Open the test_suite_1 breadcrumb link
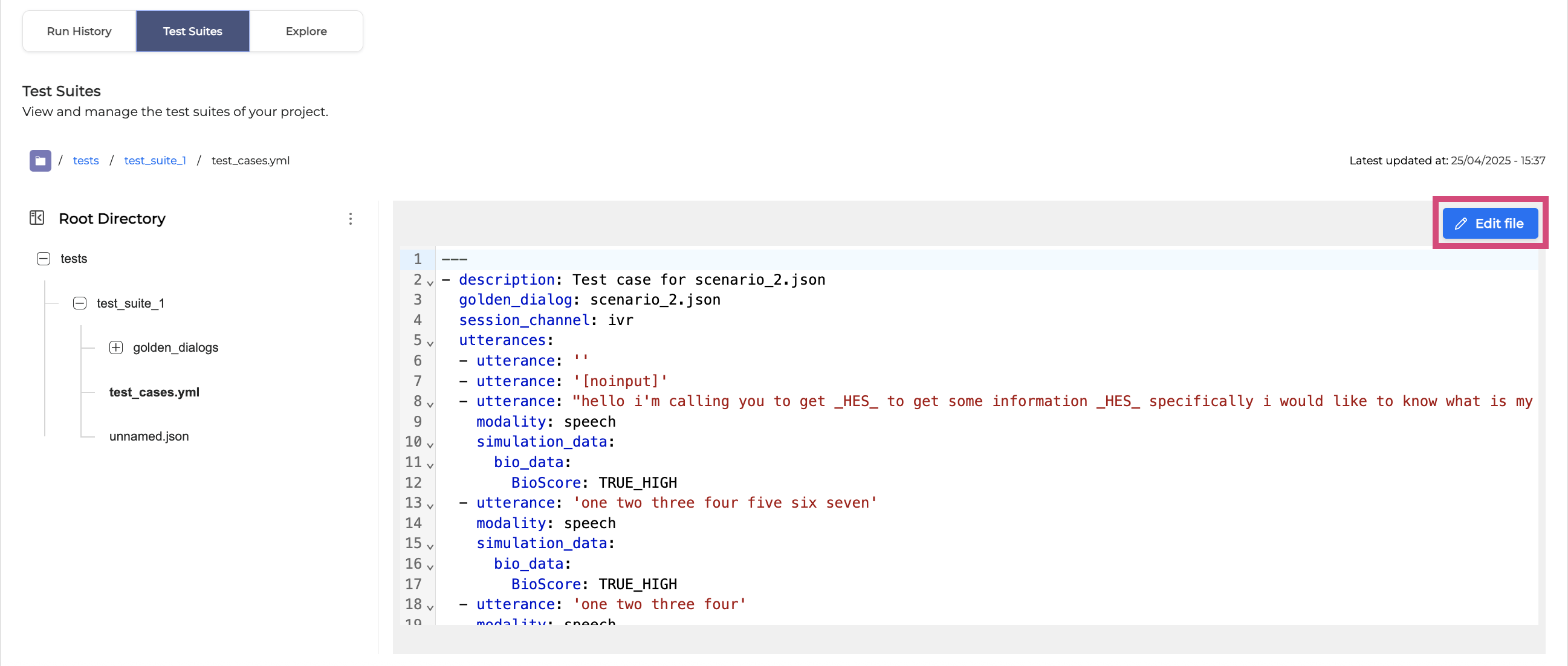Image resolution: width=1568 pixels, height=666 pixels. 155,161
